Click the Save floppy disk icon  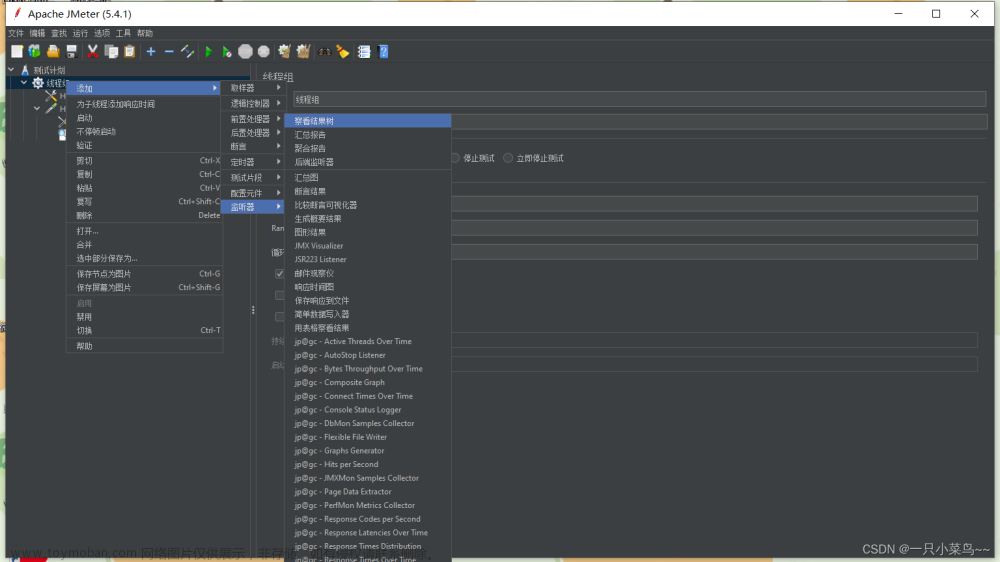[71, 52]
